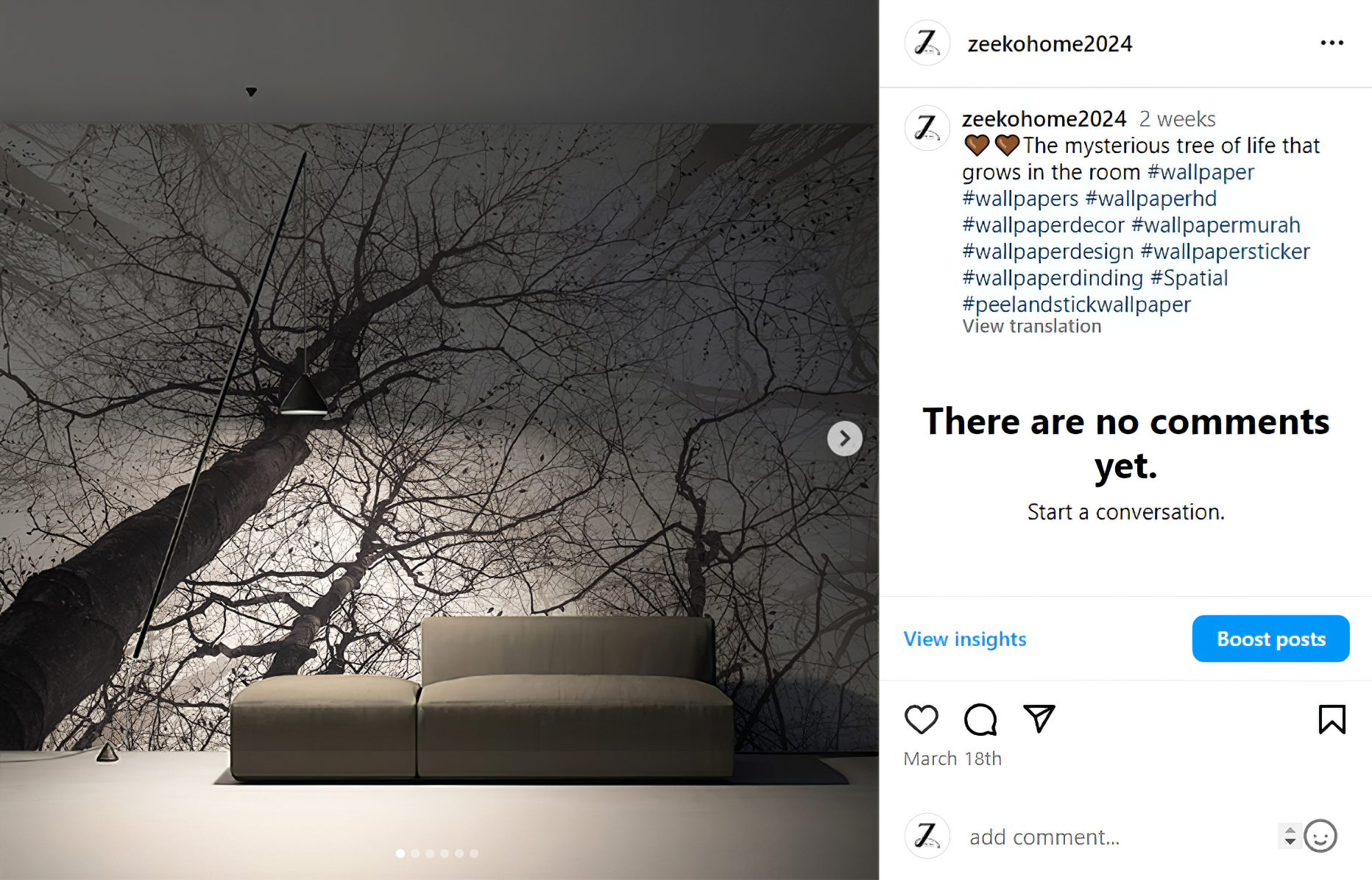Share the post via paper plane icon
The width and height of the screenshot is (1372, 880).
point(1039,718)
